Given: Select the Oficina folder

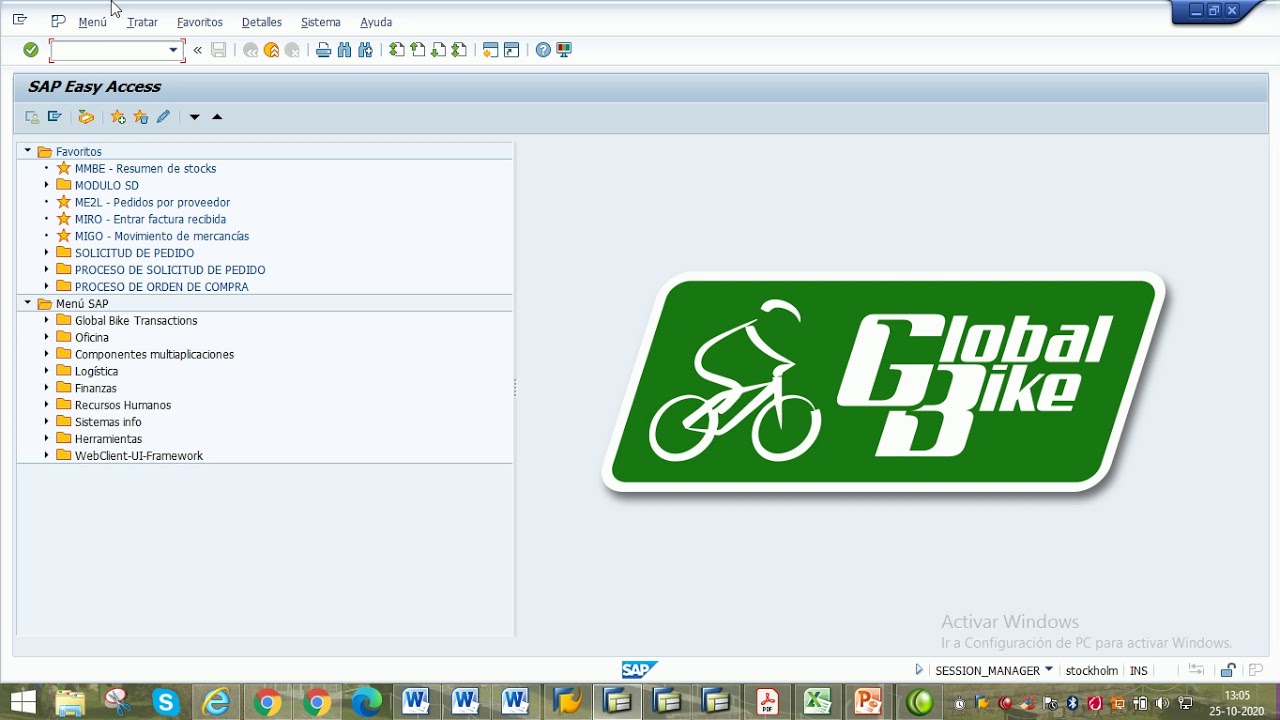Looking at the screenshot, I should [92, 337].
